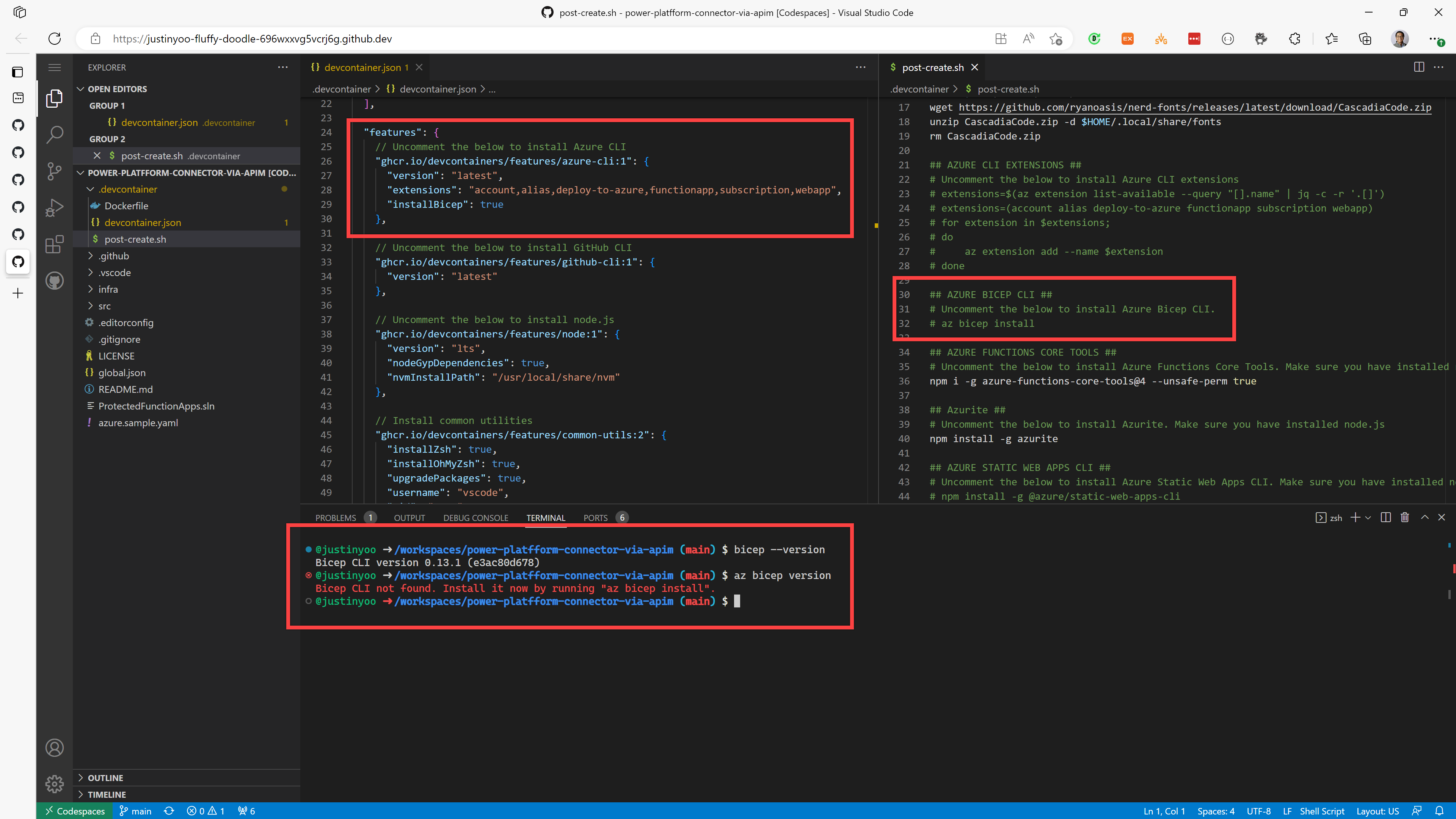This screenshot has height=819, width=1456.
Task: Switch to the PROBLEMS tab
Action: pos(336,517)
